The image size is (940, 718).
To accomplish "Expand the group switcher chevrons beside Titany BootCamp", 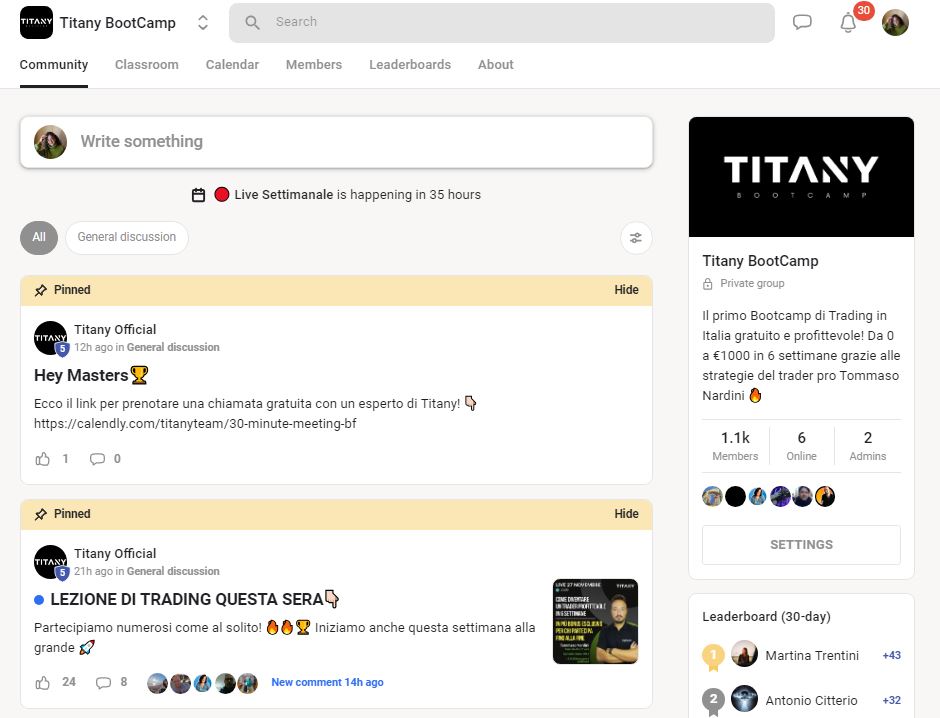I will coord(203,23).
